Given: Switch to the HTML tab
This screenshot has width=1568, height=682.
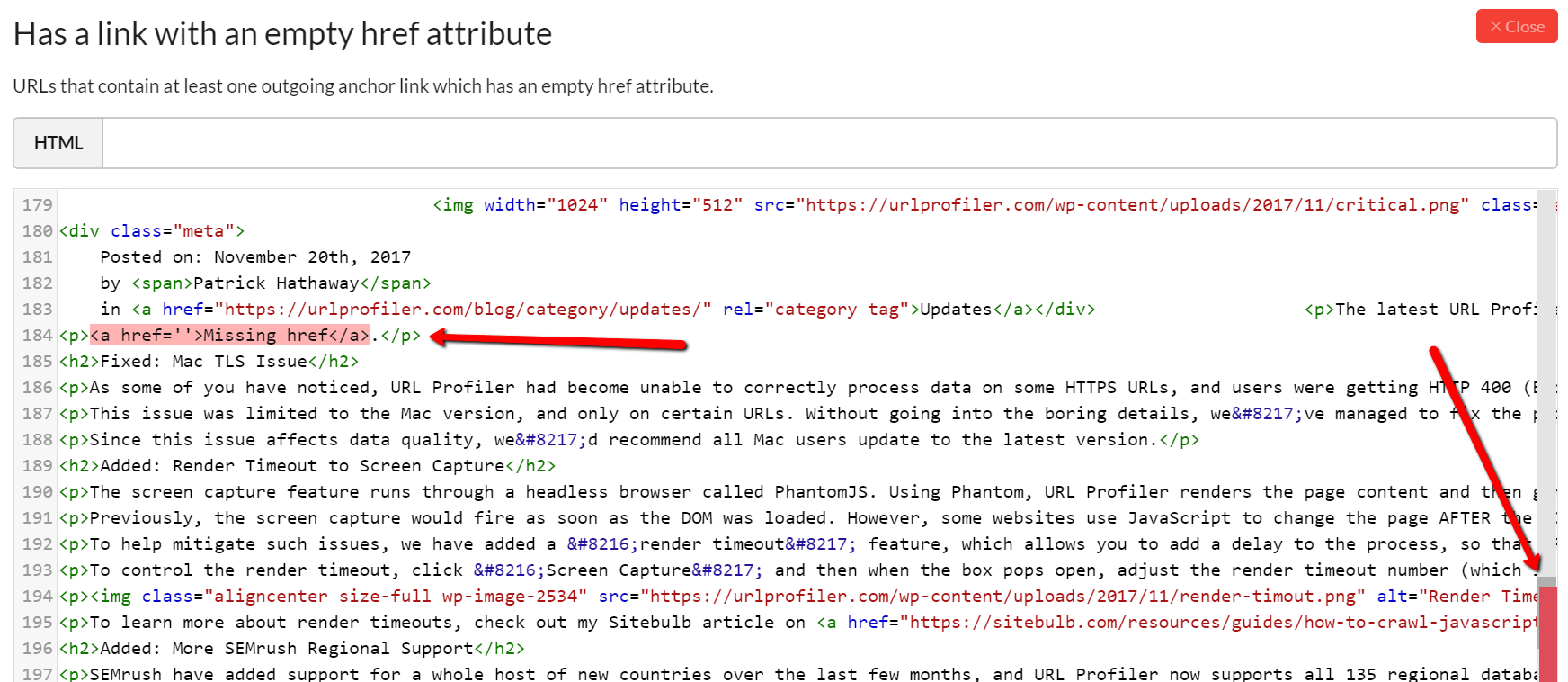Looking at the screenshot, I should (x=58, y=143).
